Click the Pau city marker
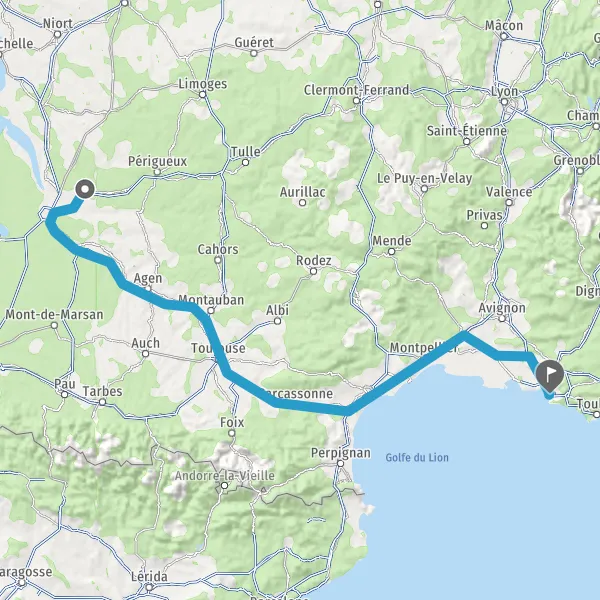 [x=65, y=394]
